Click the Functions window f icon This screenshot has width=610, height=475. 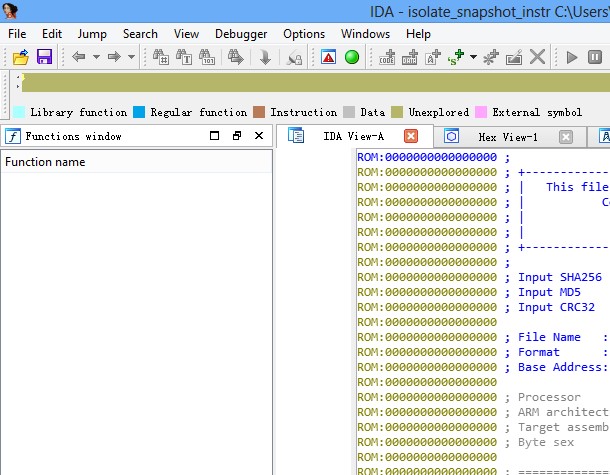(13, 136)
